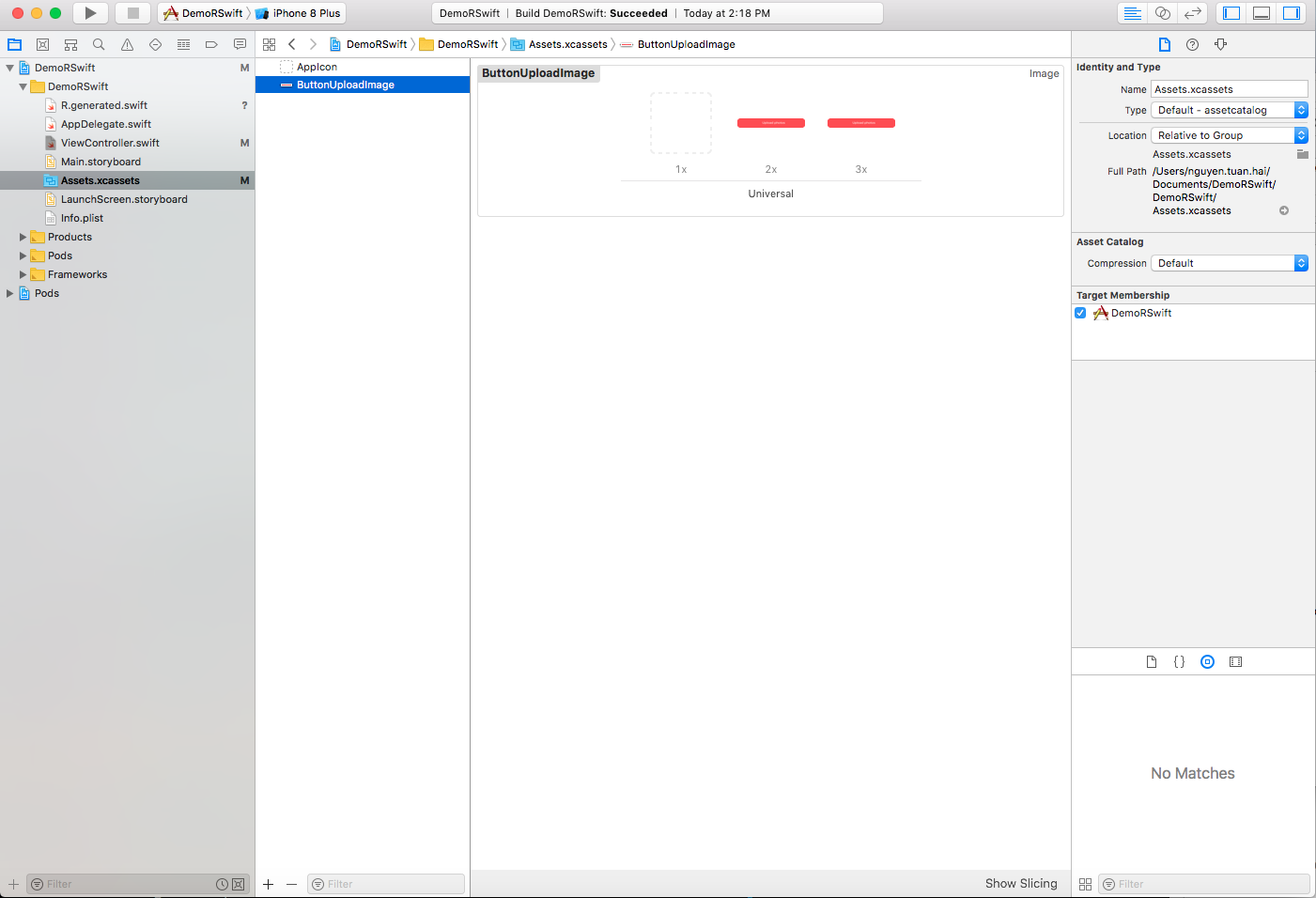Select the 3x ButtonUploadImage thumbnail
1316x898 pixels.
point(861,123)
